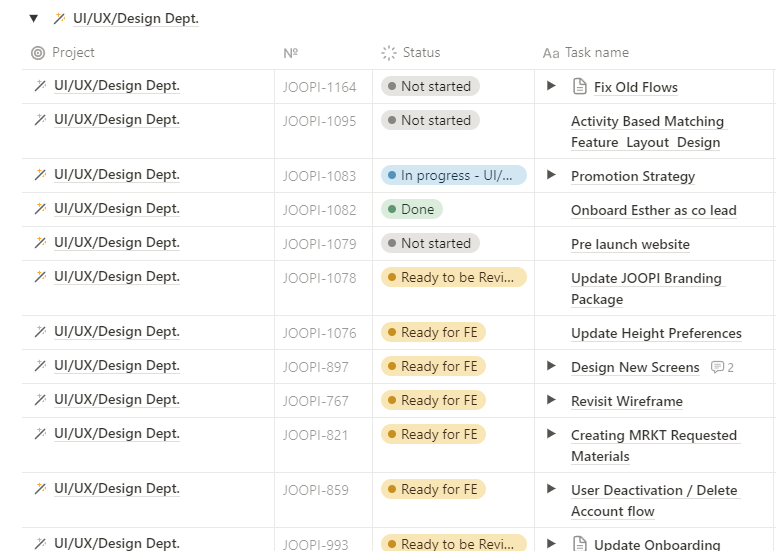Change Done status of JOOPI-1082
Image resolution: width=776 pixels, height=551 pixels.
click(412, 209)
